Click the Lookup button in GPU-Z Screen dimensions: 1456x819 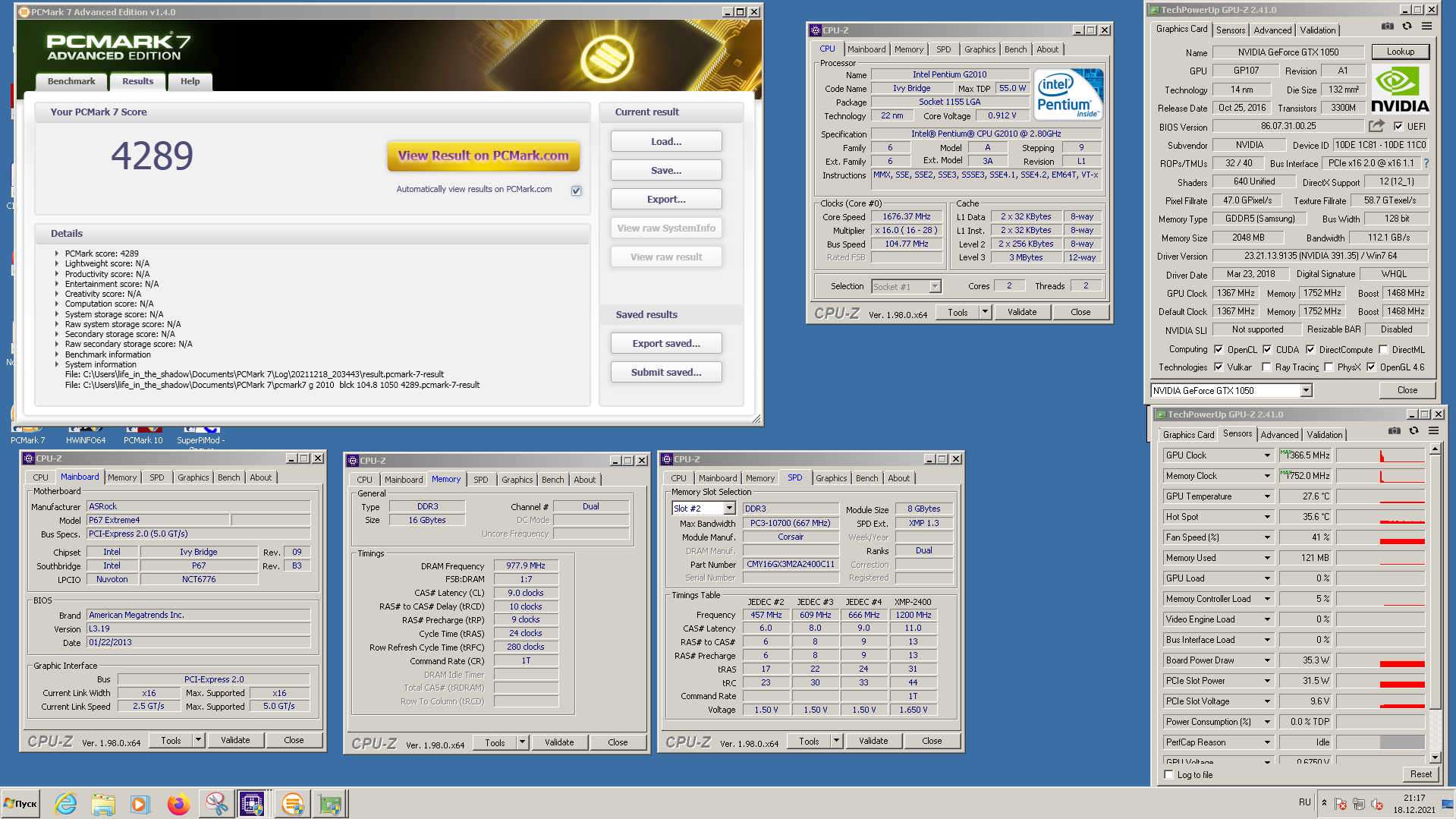1400,52
